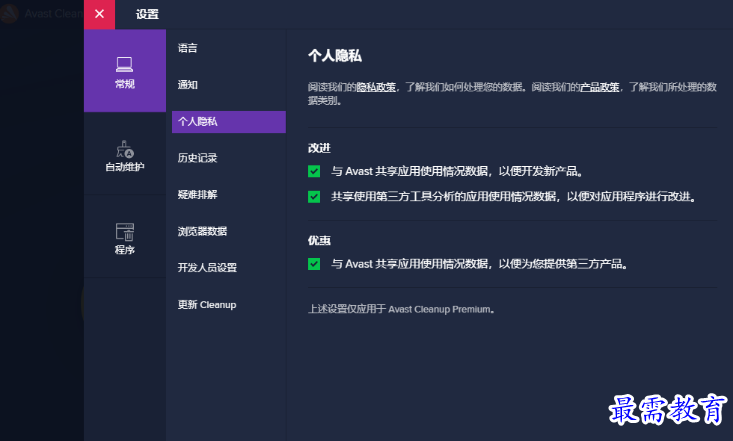This screenshot has width=733, height=441.
Task: Open the 自动维护 broom icon category
Action: tap(125, 155)
